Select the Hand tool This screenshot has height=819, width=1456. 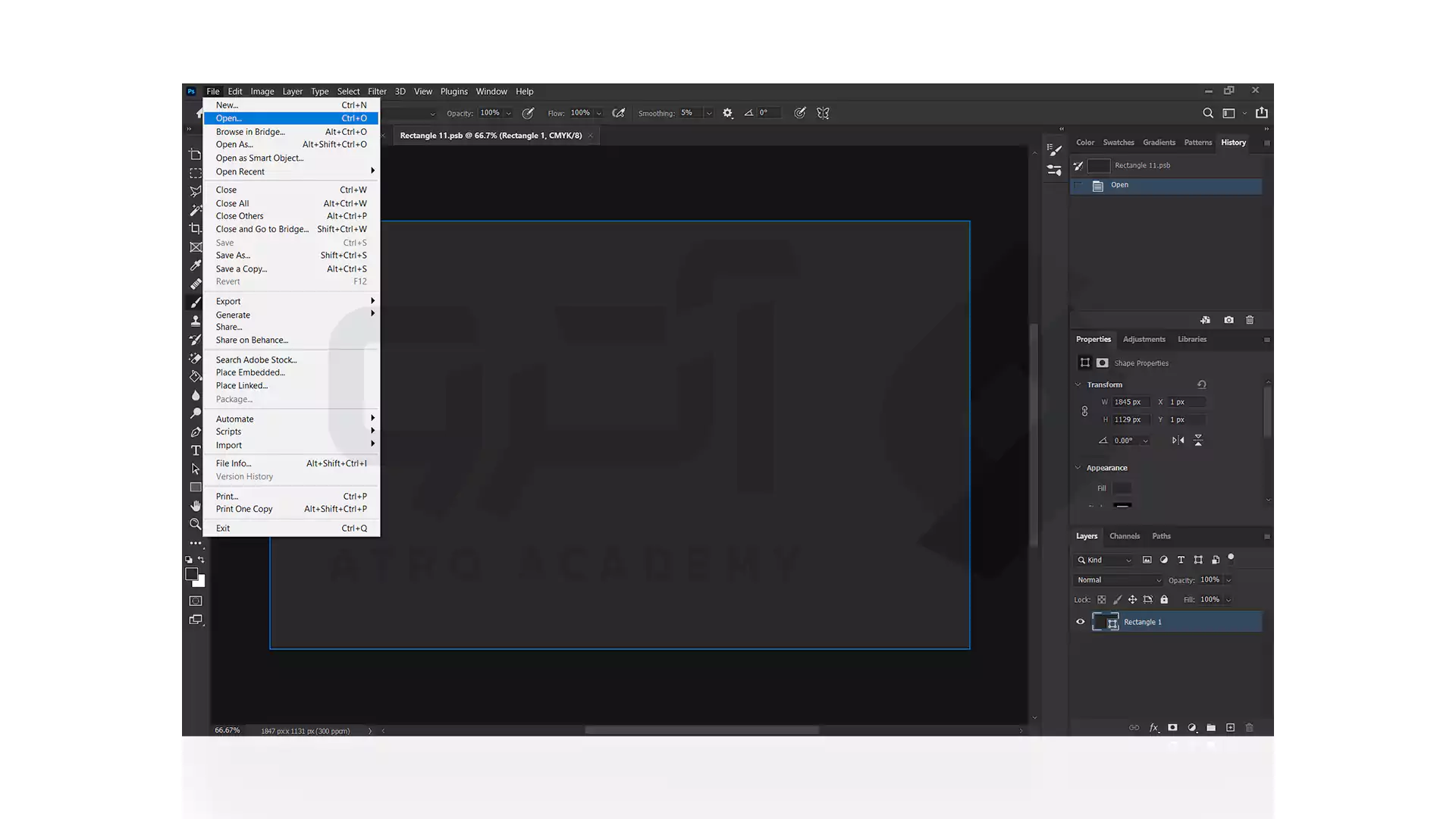tap(196, 506)
